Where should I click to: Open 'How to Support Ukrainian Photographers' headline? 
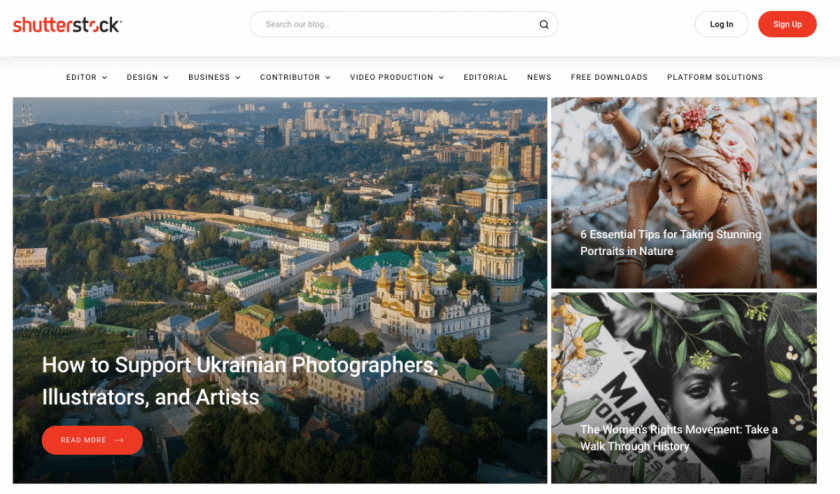click(x=240, y=381)
